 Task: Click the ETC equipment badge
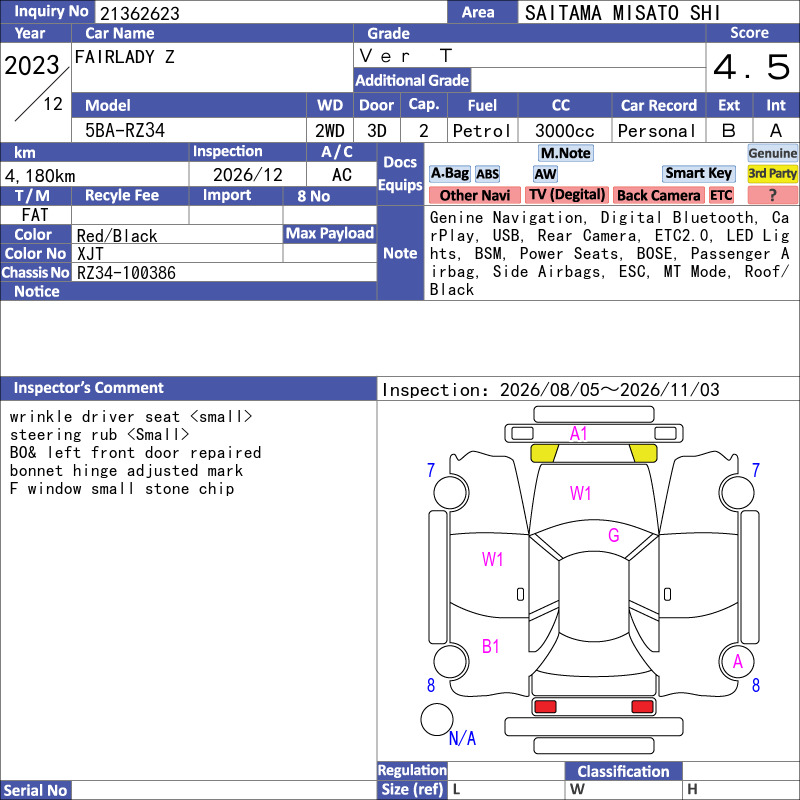point(721,195)
